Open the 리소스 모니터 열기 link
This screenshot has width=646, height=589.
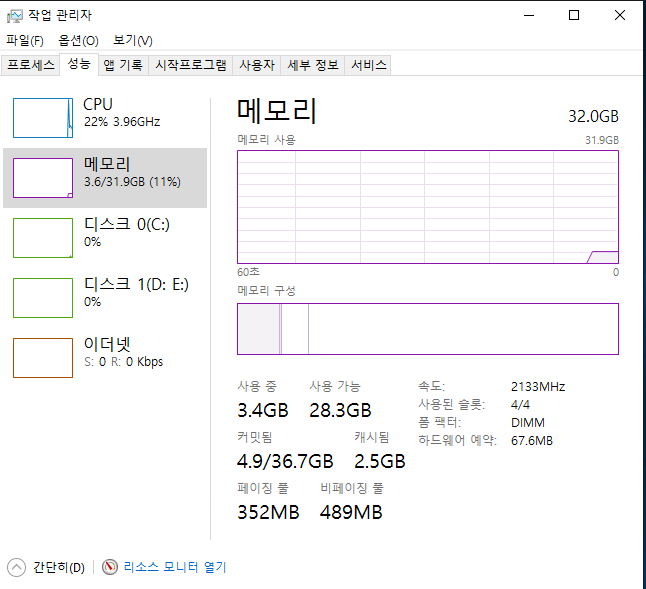tap(175, 567)
